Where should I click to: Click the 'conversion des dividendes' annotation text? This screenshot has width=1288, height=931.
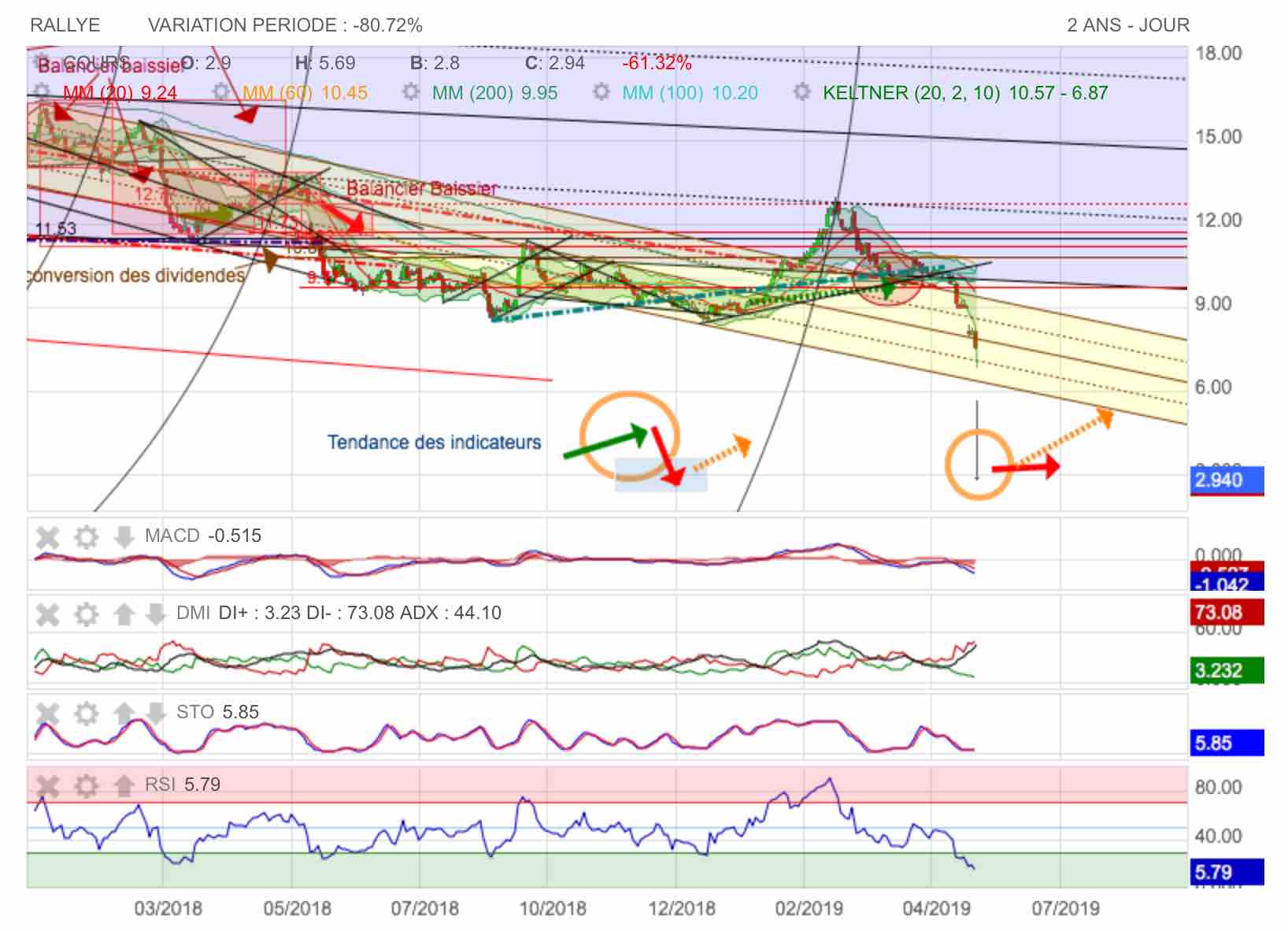pos(136,276)
